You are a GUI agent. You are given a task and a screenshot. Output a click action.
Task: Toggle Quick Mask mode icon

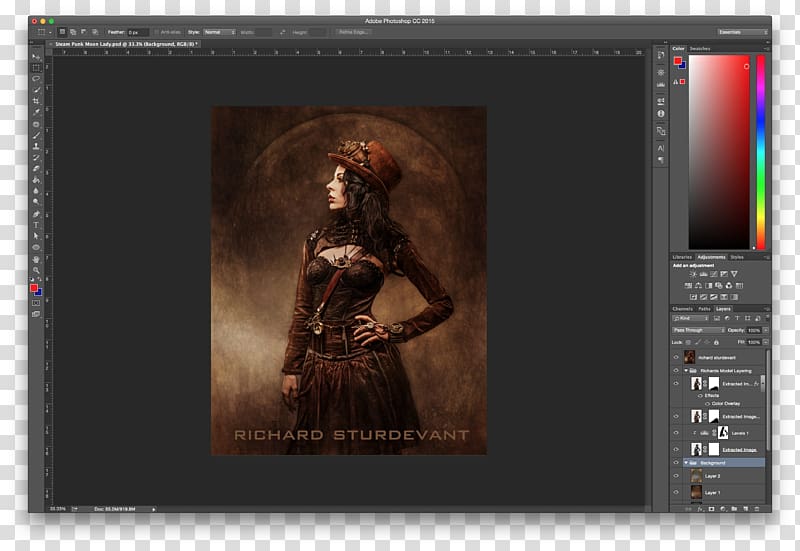tap(36, 303)
